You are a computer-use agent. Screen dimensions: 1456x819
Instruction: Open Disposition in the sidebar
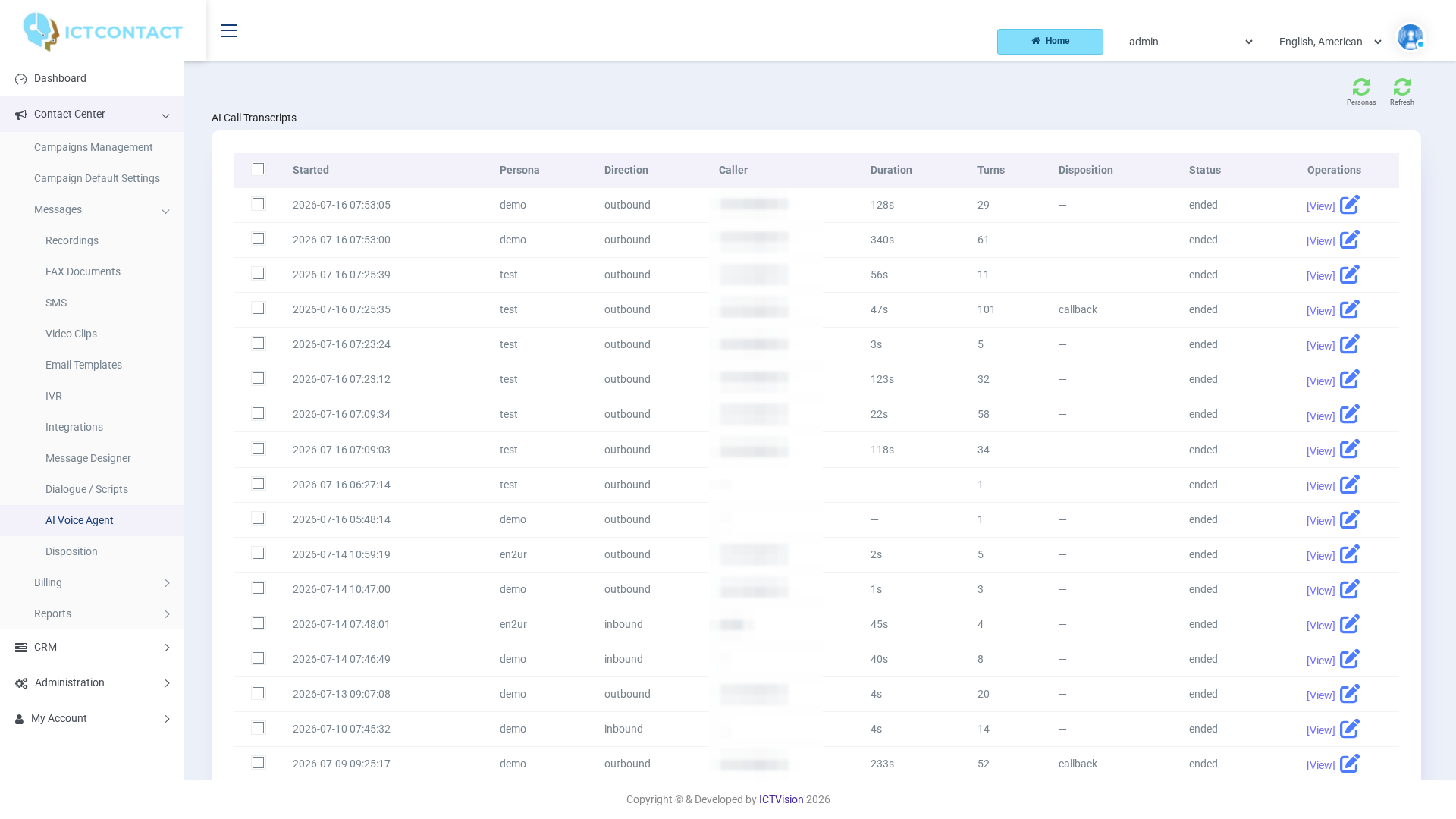pyautogui.click(x=71, y=552)
